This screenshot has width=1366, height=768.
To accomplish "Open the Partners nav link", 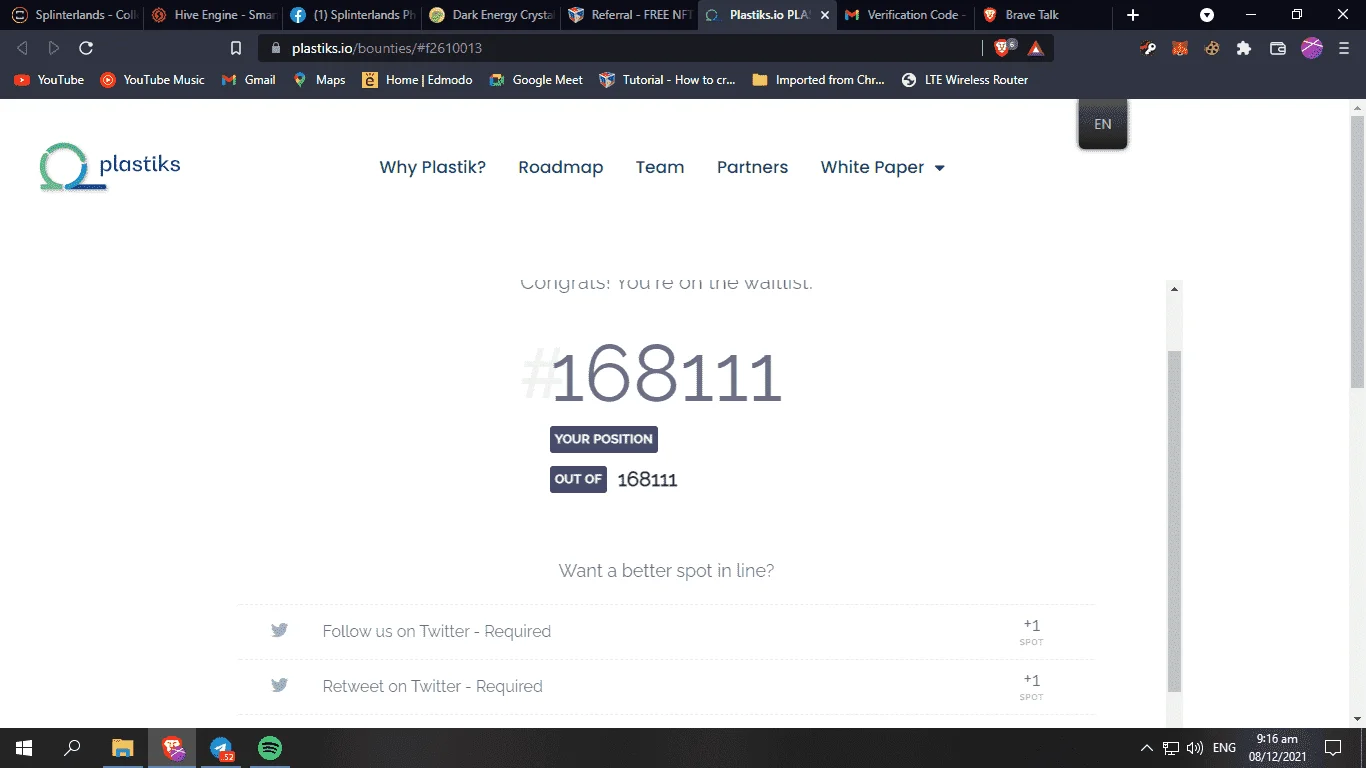I will click(752, 167).
